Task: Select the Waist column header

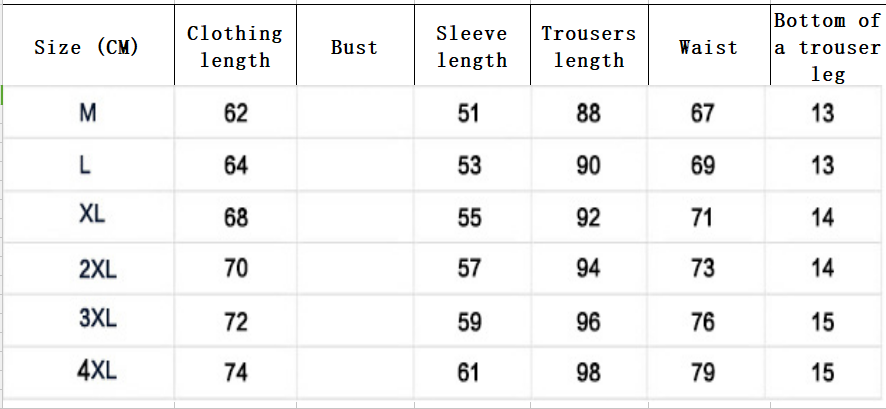Action: tap(707, 47)
